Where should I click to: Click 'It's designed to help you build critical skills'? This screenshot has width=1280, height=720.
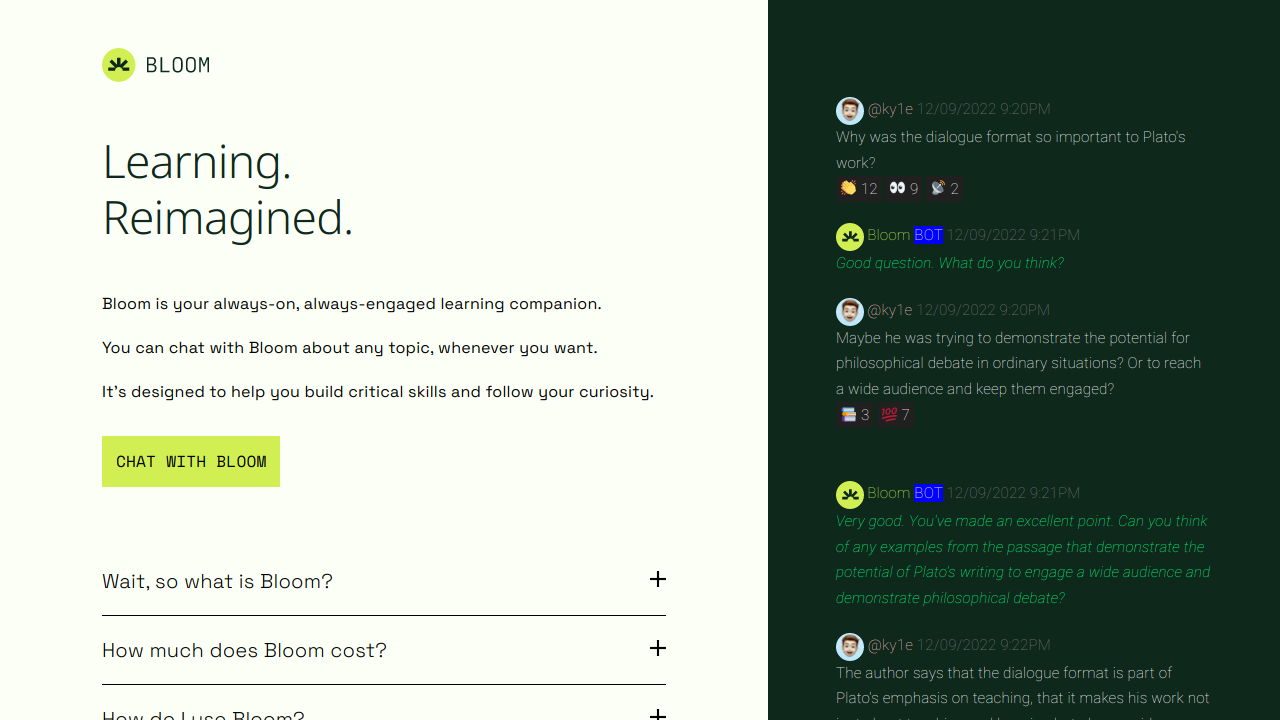(378, 392)
